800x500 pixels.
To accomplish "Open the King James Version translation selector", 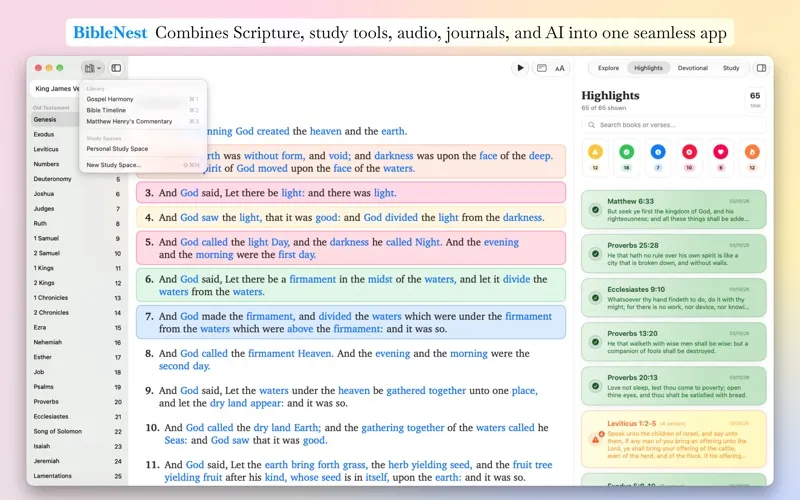I will pos(55,88).
